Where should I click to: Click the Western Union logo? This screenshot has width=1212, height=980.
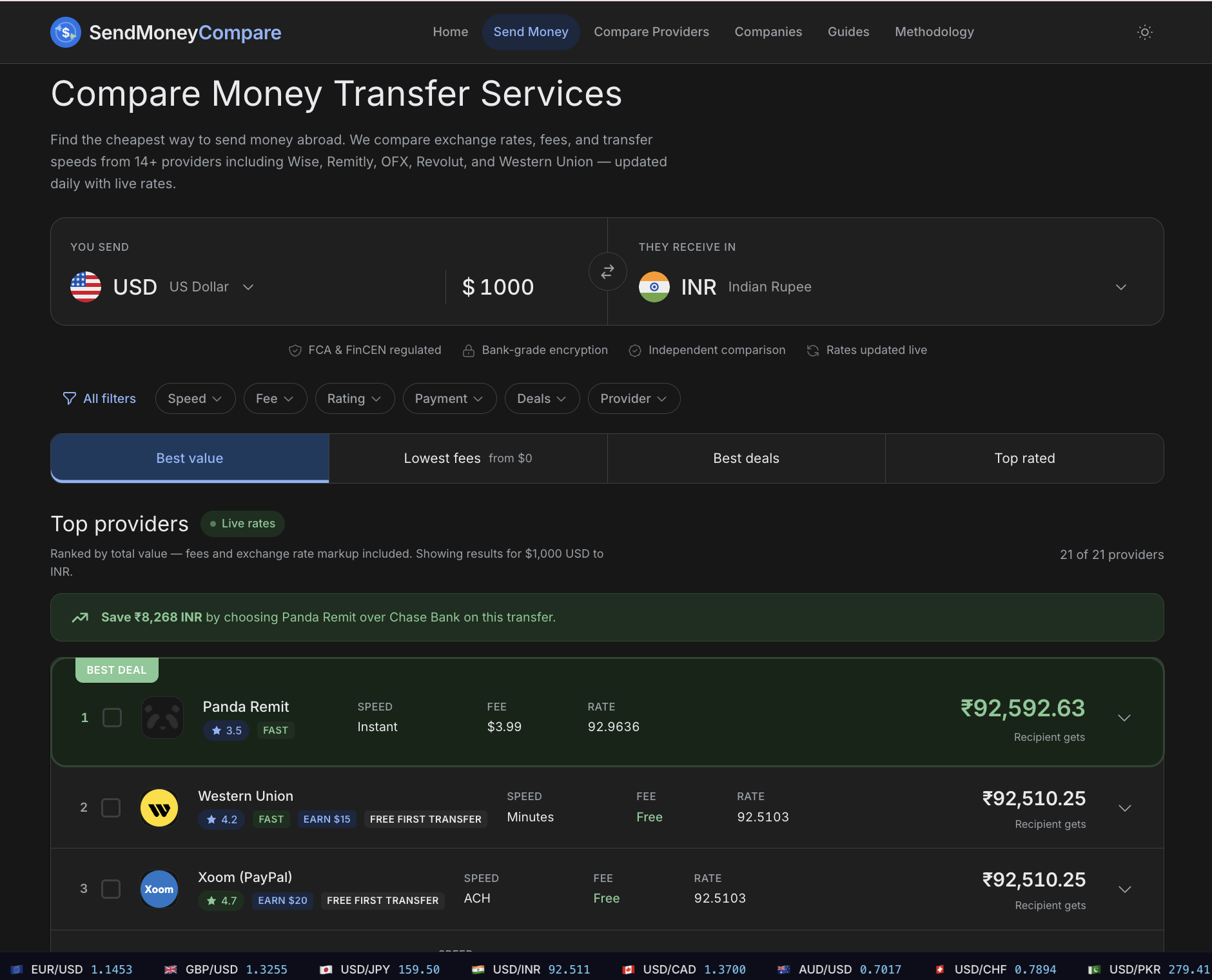159,807
